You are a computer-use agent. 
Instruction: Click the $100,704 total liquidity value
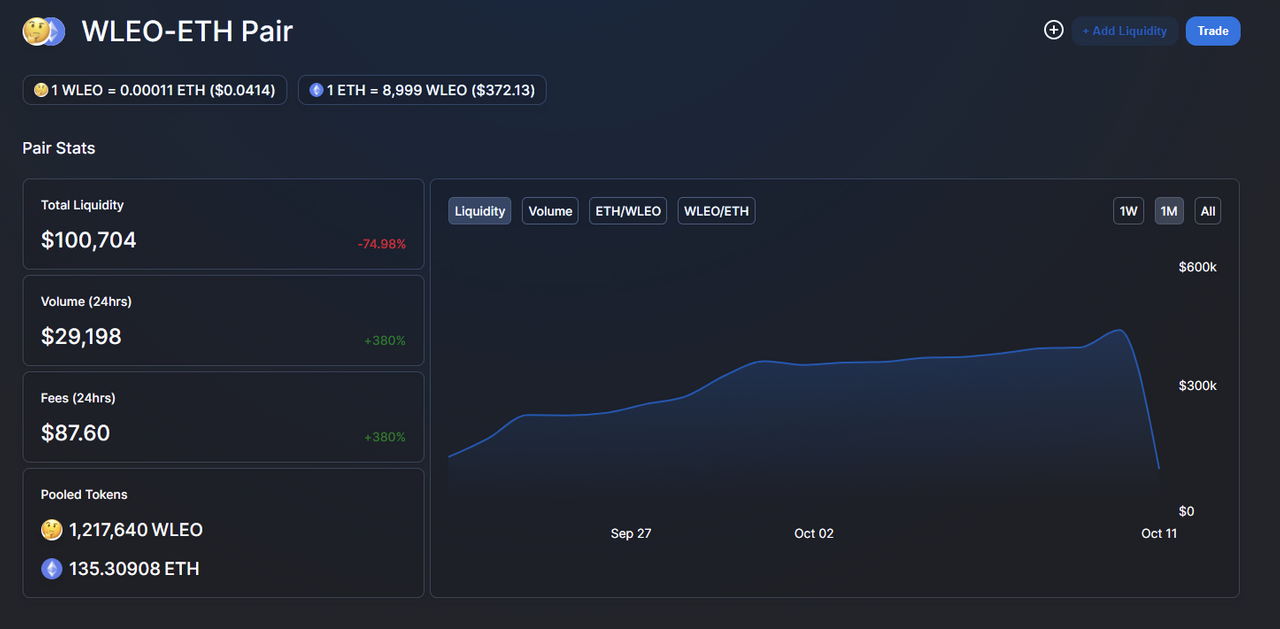pos(89,240)
